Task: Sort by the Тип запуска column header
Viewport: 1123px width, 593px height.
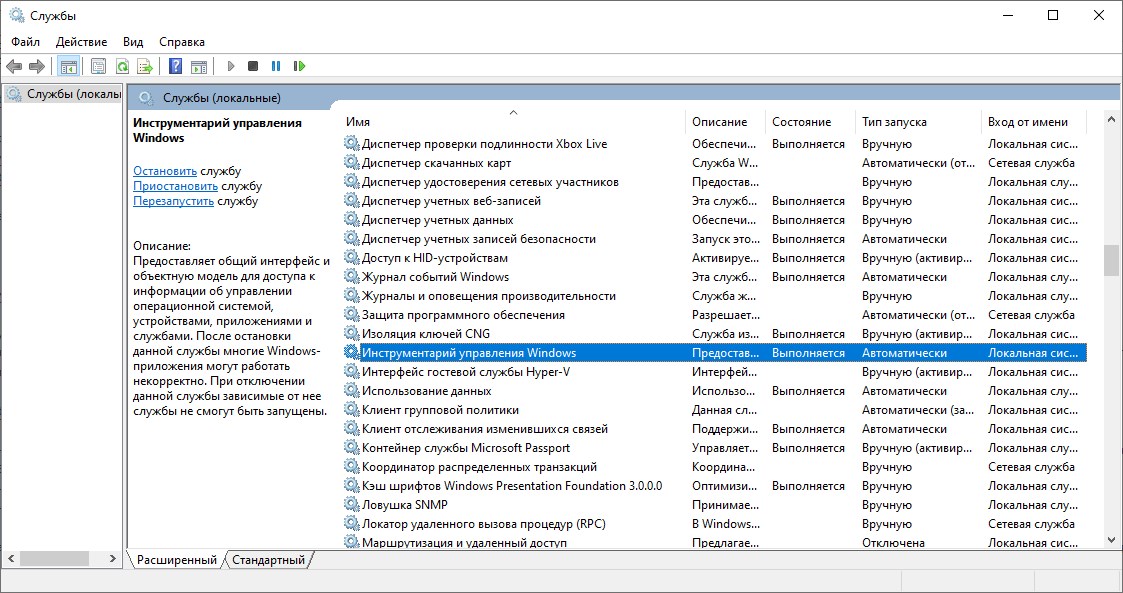Action: pyautogui.click(x=894, y=122)
